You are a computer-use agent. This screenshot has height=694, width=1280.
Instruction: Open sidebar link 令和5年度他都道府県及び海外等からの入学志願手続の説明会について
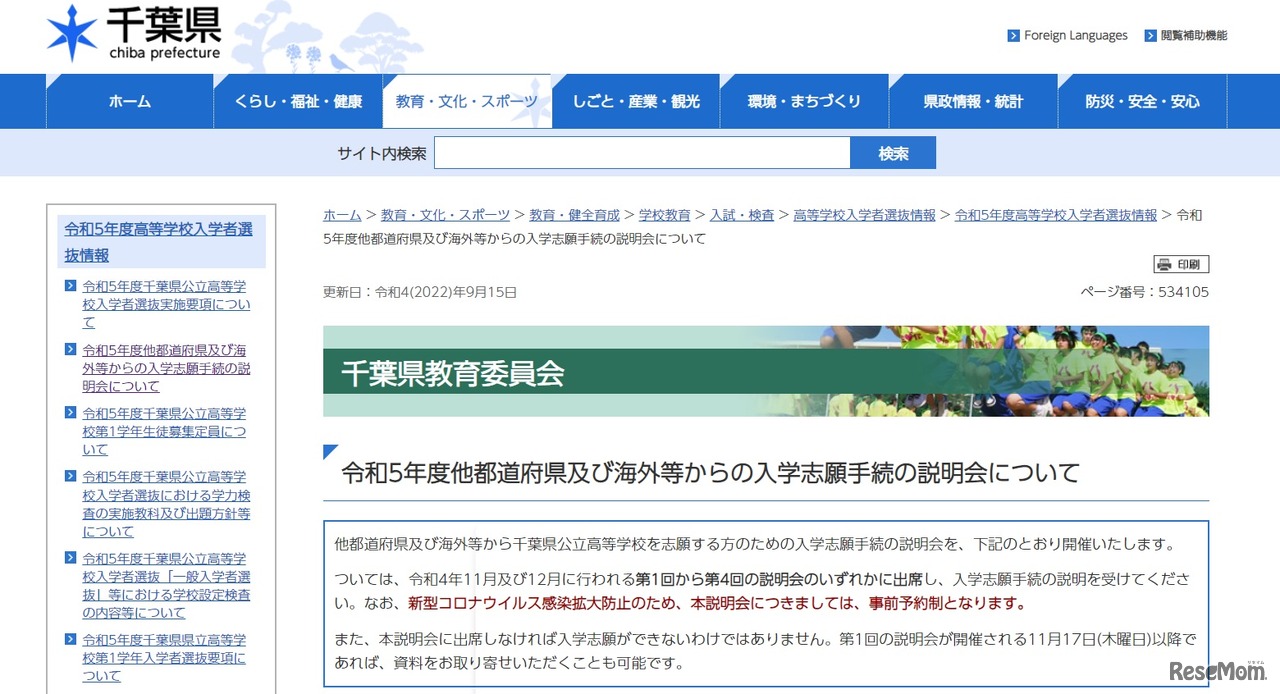166,368
